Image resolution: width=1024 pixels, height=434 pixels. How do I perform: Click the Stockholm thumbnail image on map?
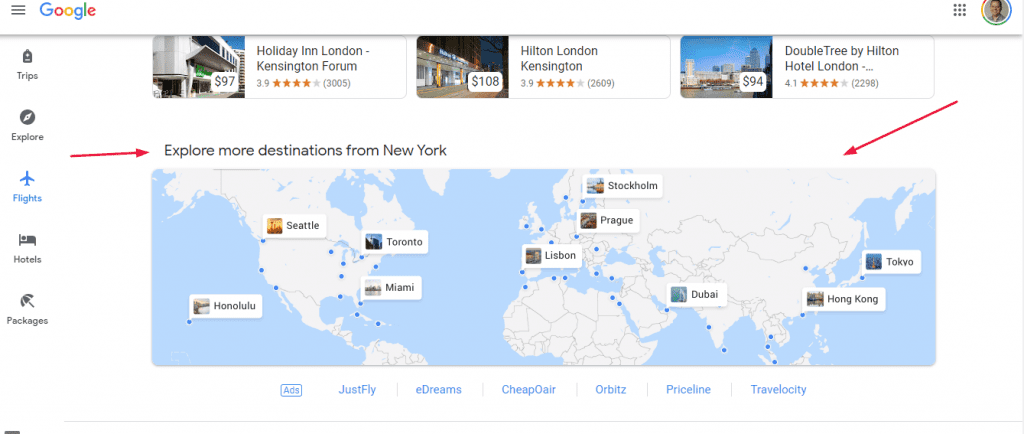[x=595, y=185]
